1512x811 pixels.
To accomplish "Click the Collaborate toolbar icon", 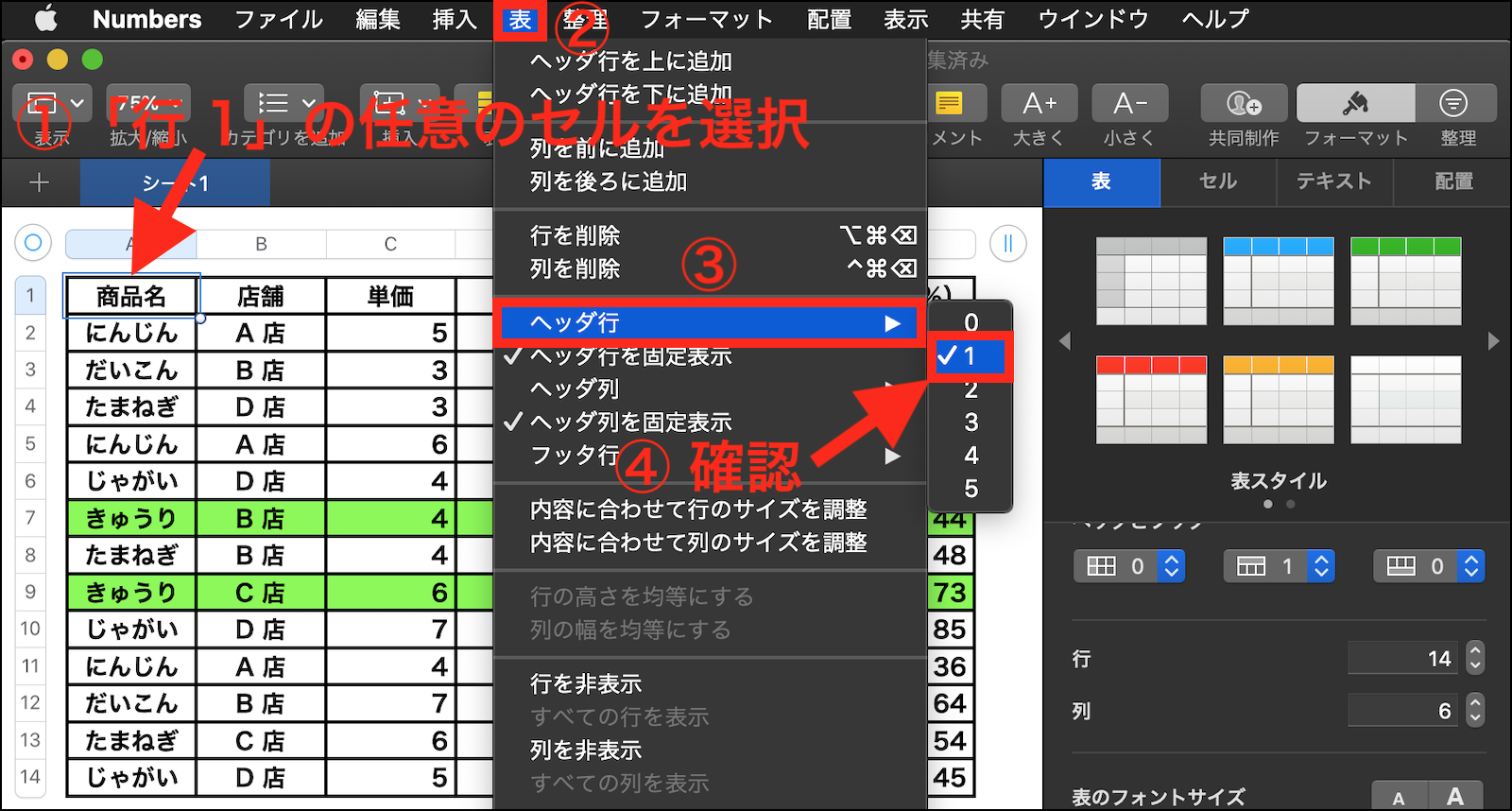I will pyautogui.click(x=1244, y=103).
